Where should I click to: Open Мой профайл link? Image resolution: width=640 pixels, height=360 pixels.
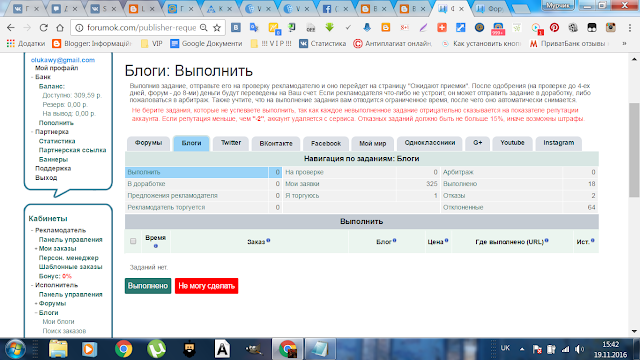(x=56, y=68)
